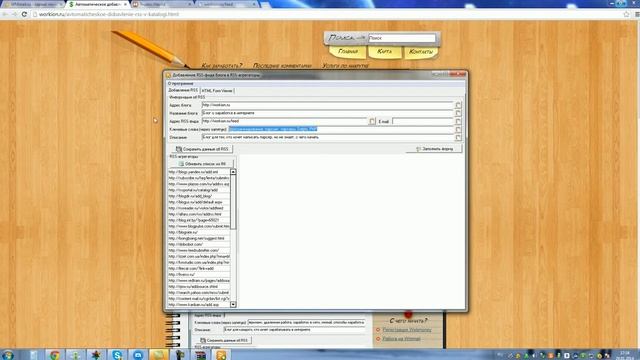
Task: Tick the checkbox beside the E-mail field
Action: click(x=458, y=121)
